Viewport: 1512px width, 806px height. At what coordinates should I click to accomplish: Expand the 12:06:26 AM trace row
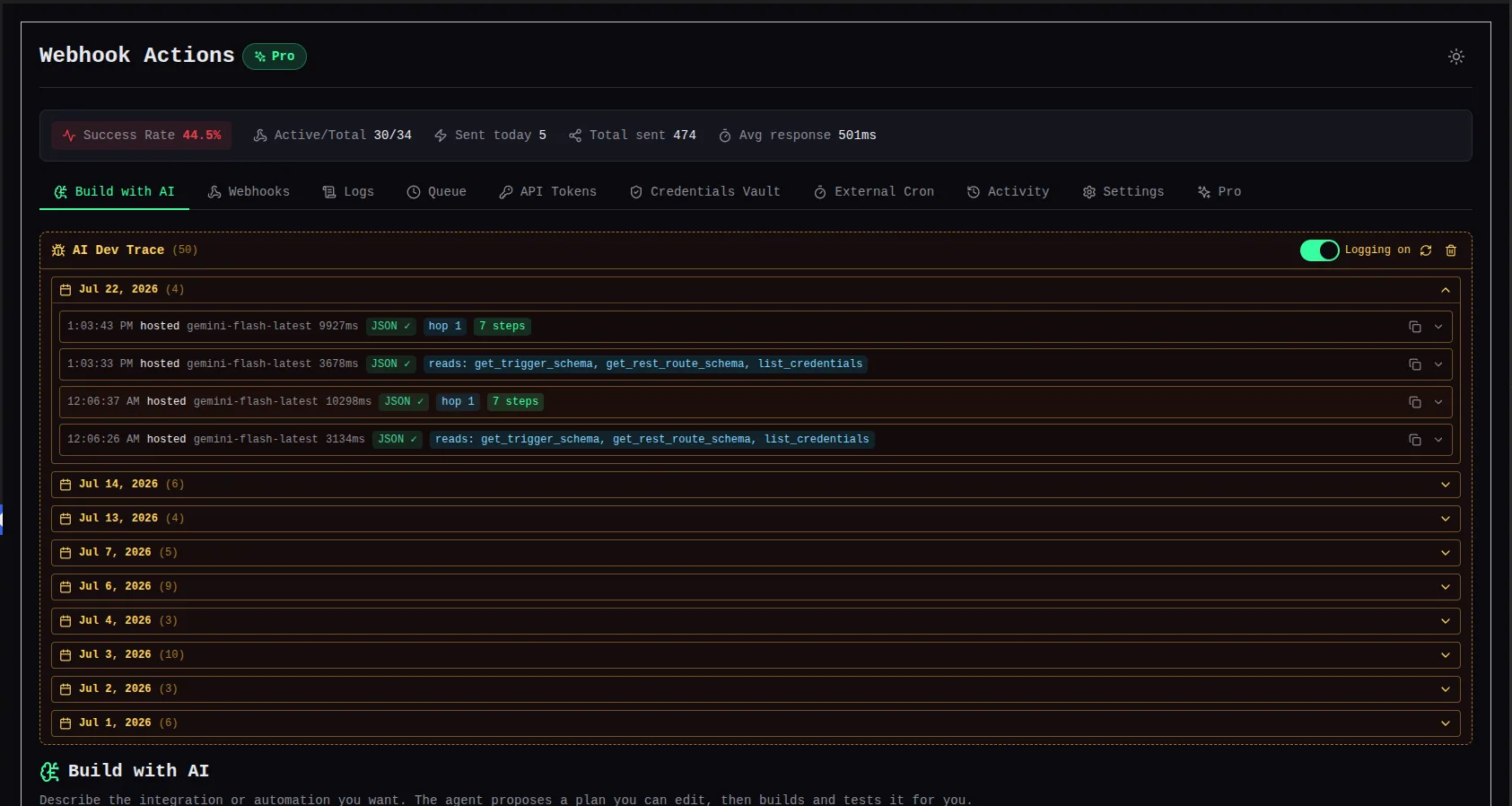(x=1438, y=440)
